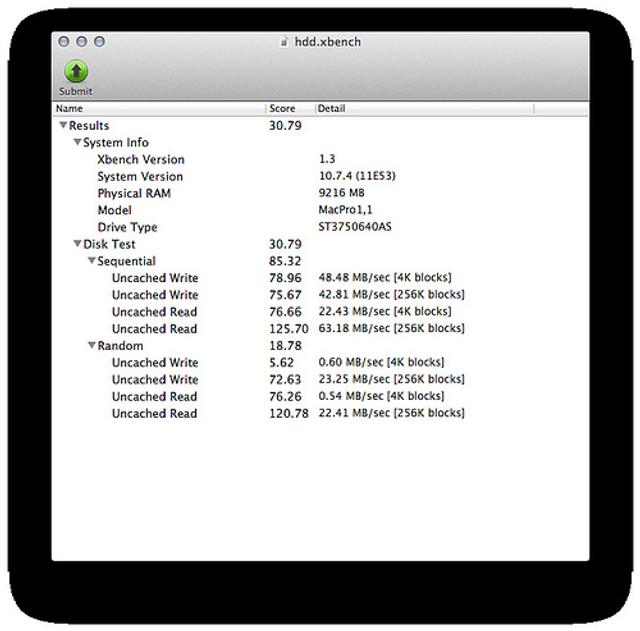
Task: Select the Xbench Version row
Action: click(x=320, y=159)
